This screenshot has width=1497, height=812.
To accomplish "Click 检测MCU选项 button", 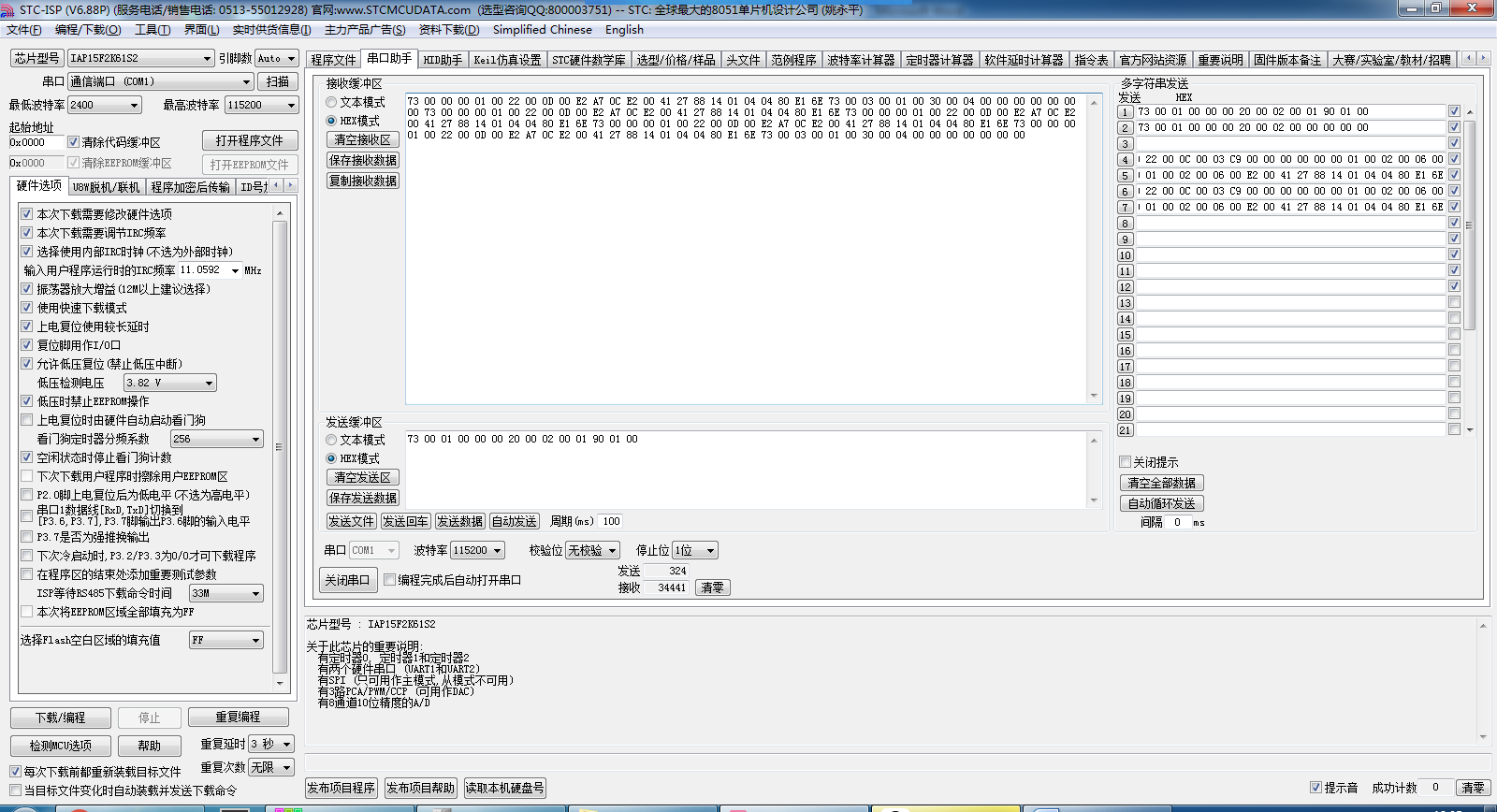I will [x=61, y=746].
